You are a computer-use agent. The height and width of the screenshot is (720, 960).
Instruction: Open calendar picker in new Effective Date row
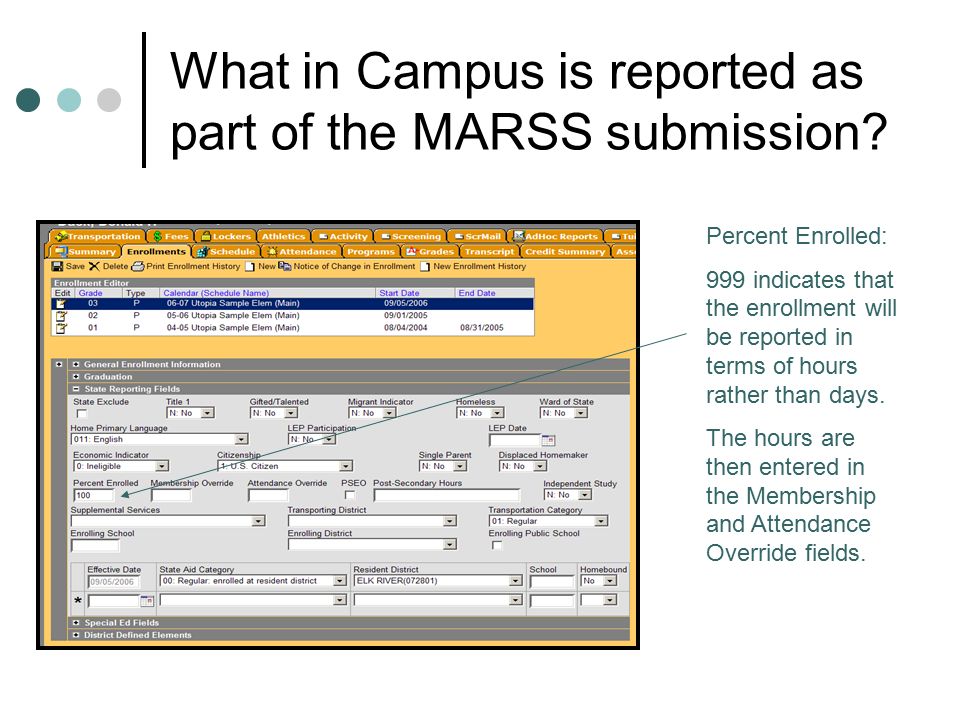[x=147, y=601]
